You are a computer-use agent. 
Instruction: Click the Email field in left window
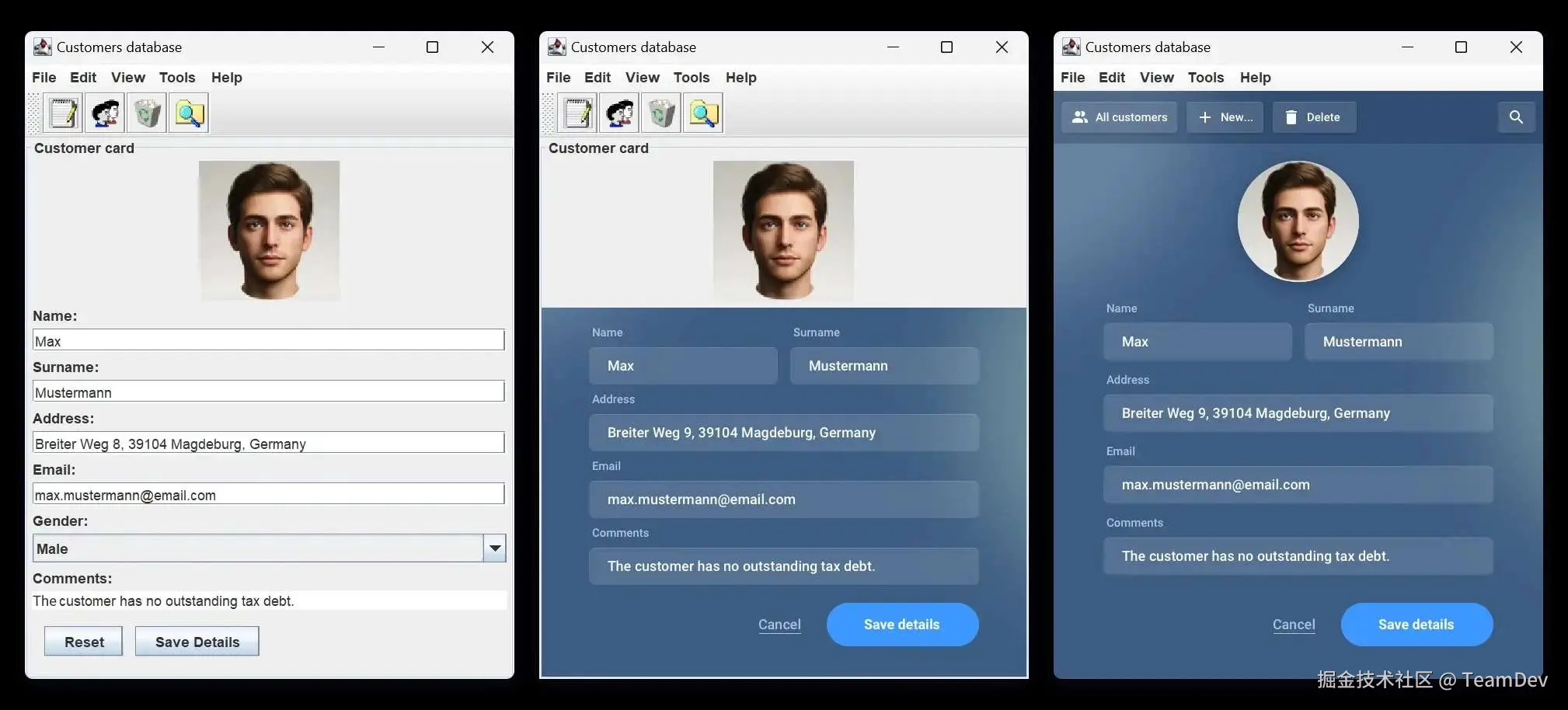(269, 494)
